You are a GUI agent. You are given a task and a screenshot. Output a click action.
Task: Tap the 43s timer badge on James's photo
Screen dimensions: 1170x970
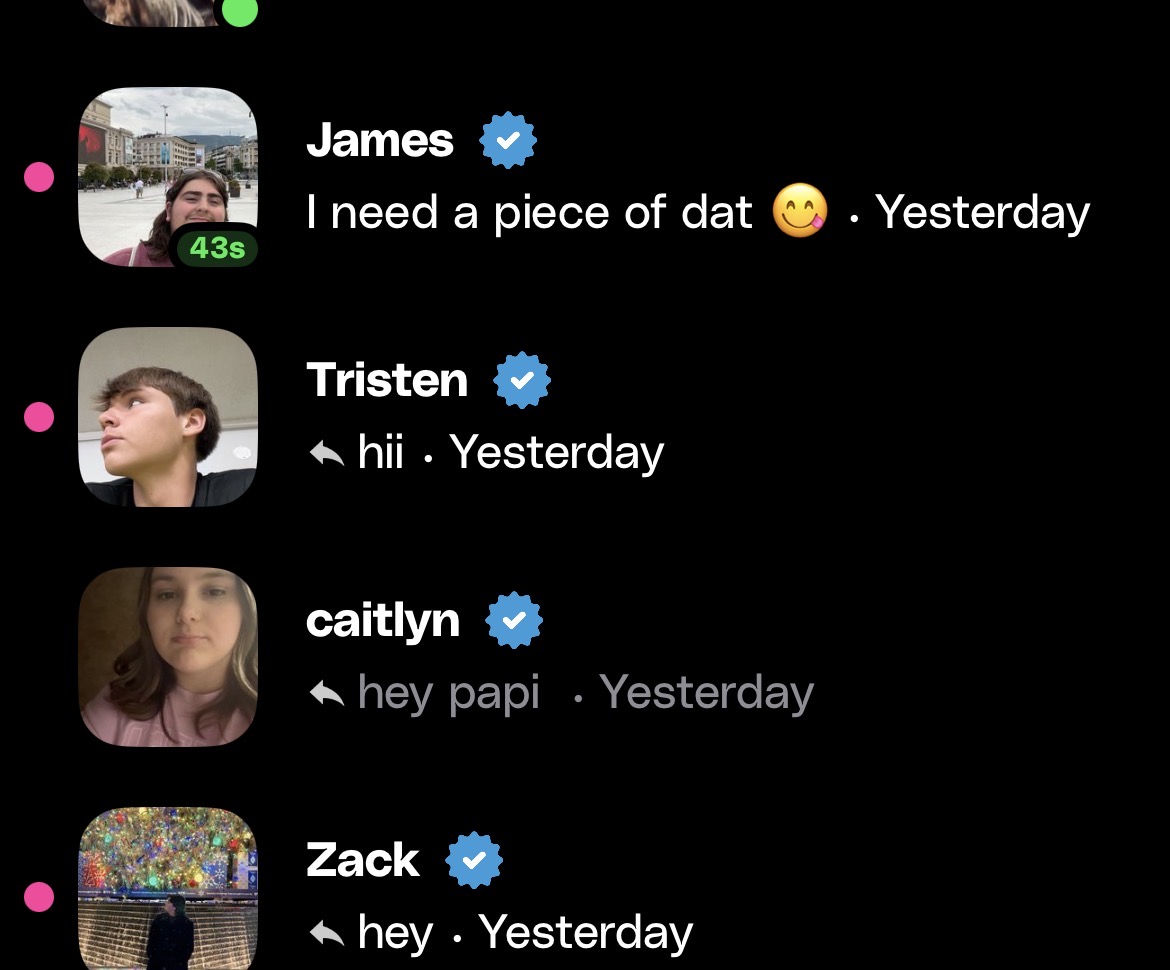216,248
